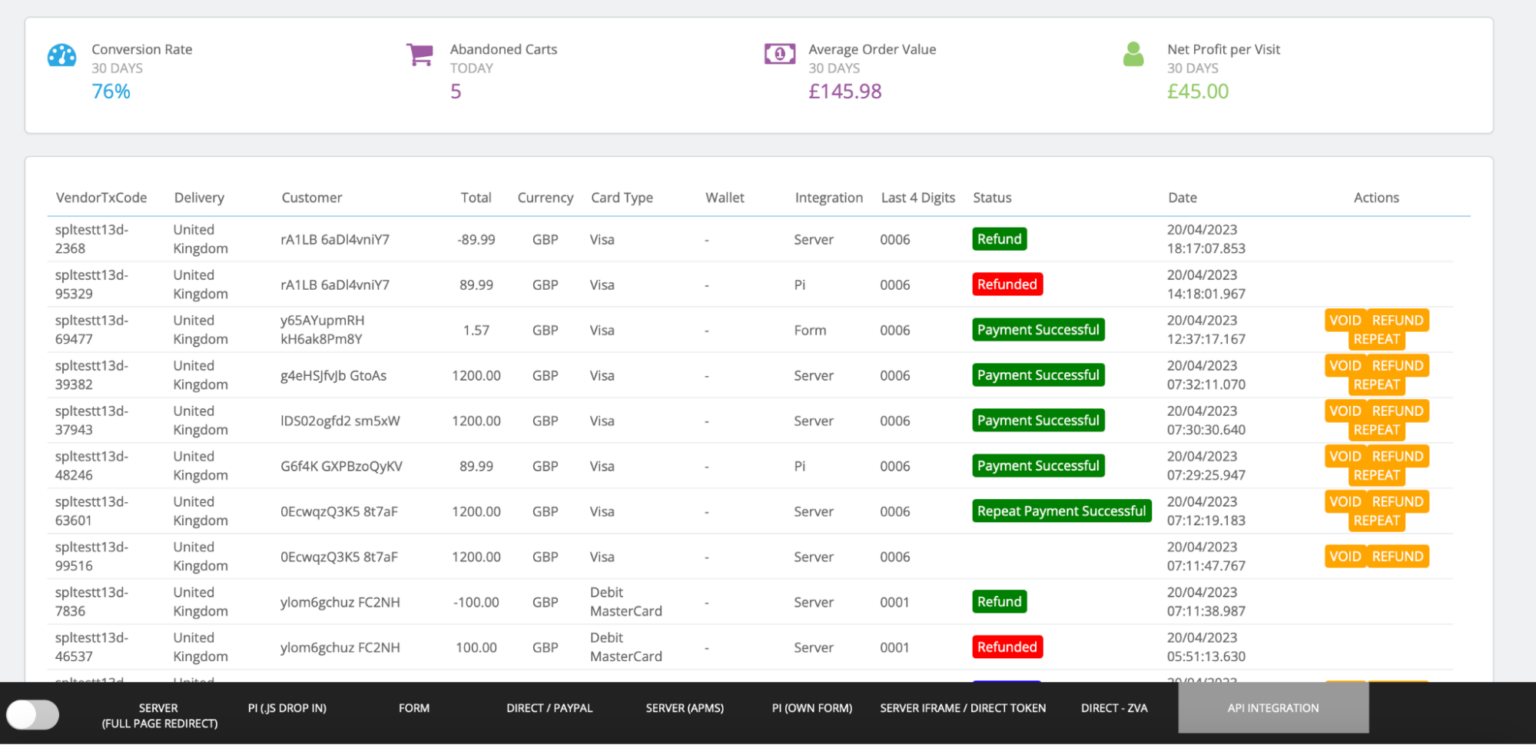Switch to the FORM integration tab
1536x745 pixels.
click(414, 707)
